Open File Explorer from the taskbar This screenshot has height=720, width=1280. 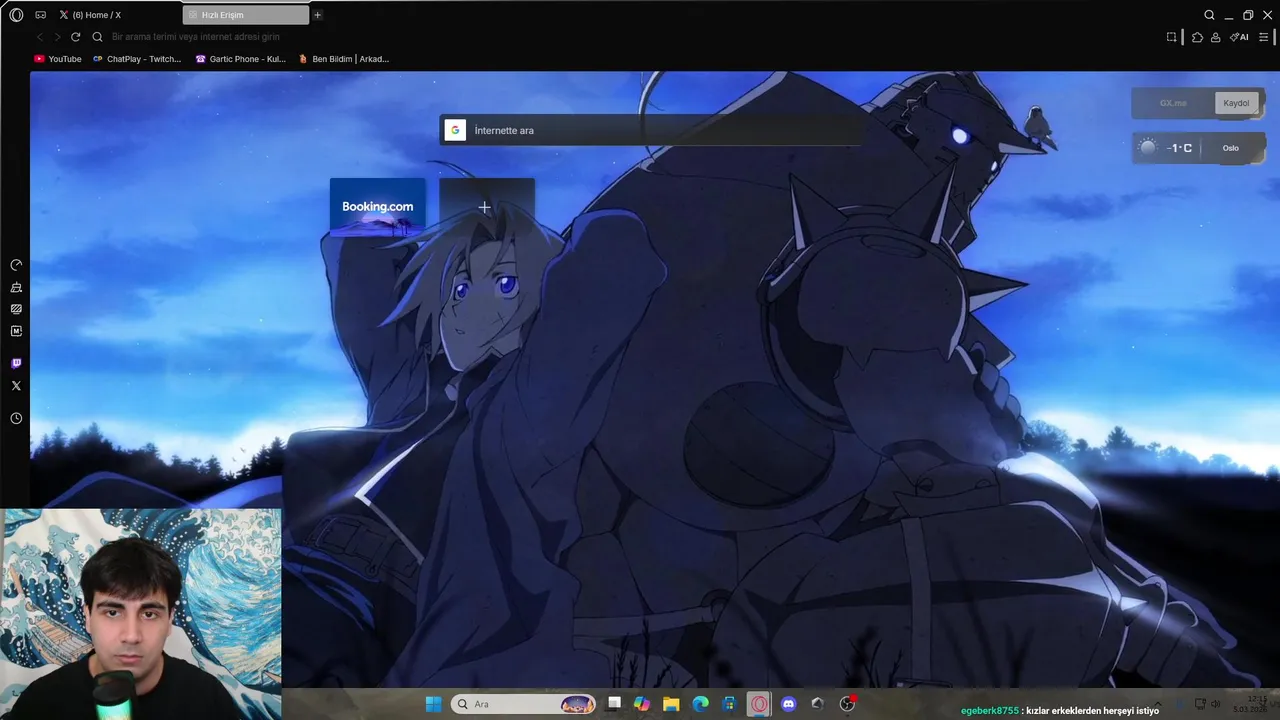(671, 704)
